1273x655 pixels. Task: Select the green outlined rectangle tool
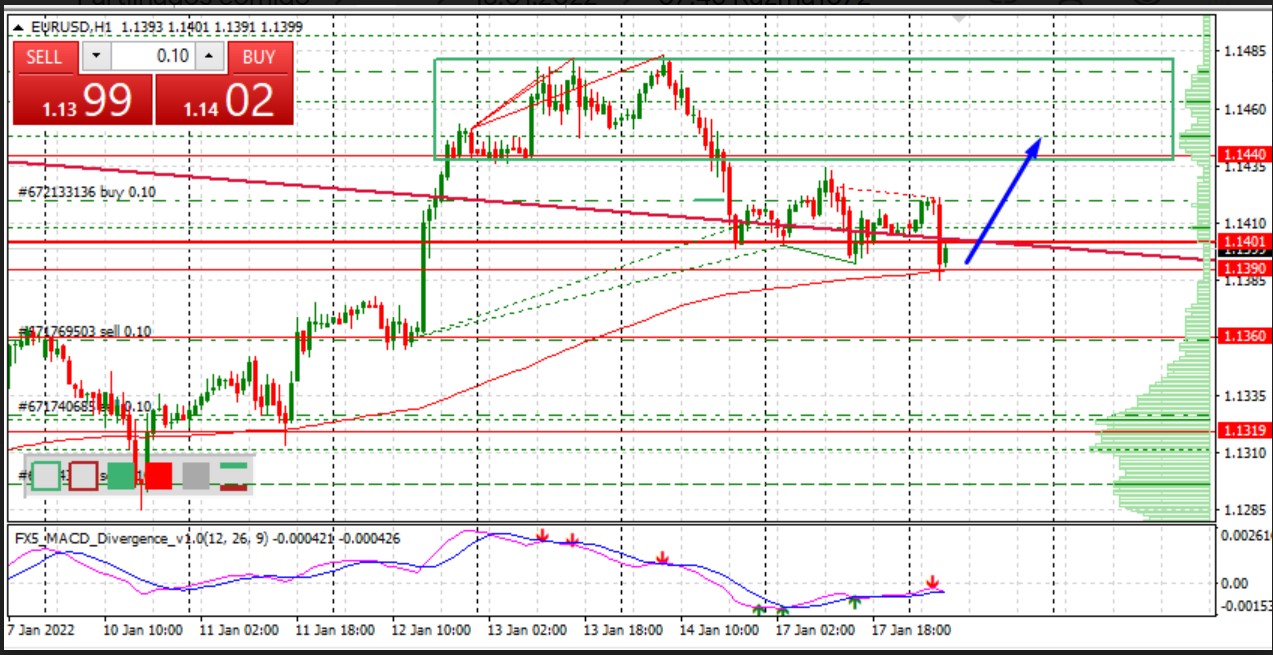tap(46, 475)
